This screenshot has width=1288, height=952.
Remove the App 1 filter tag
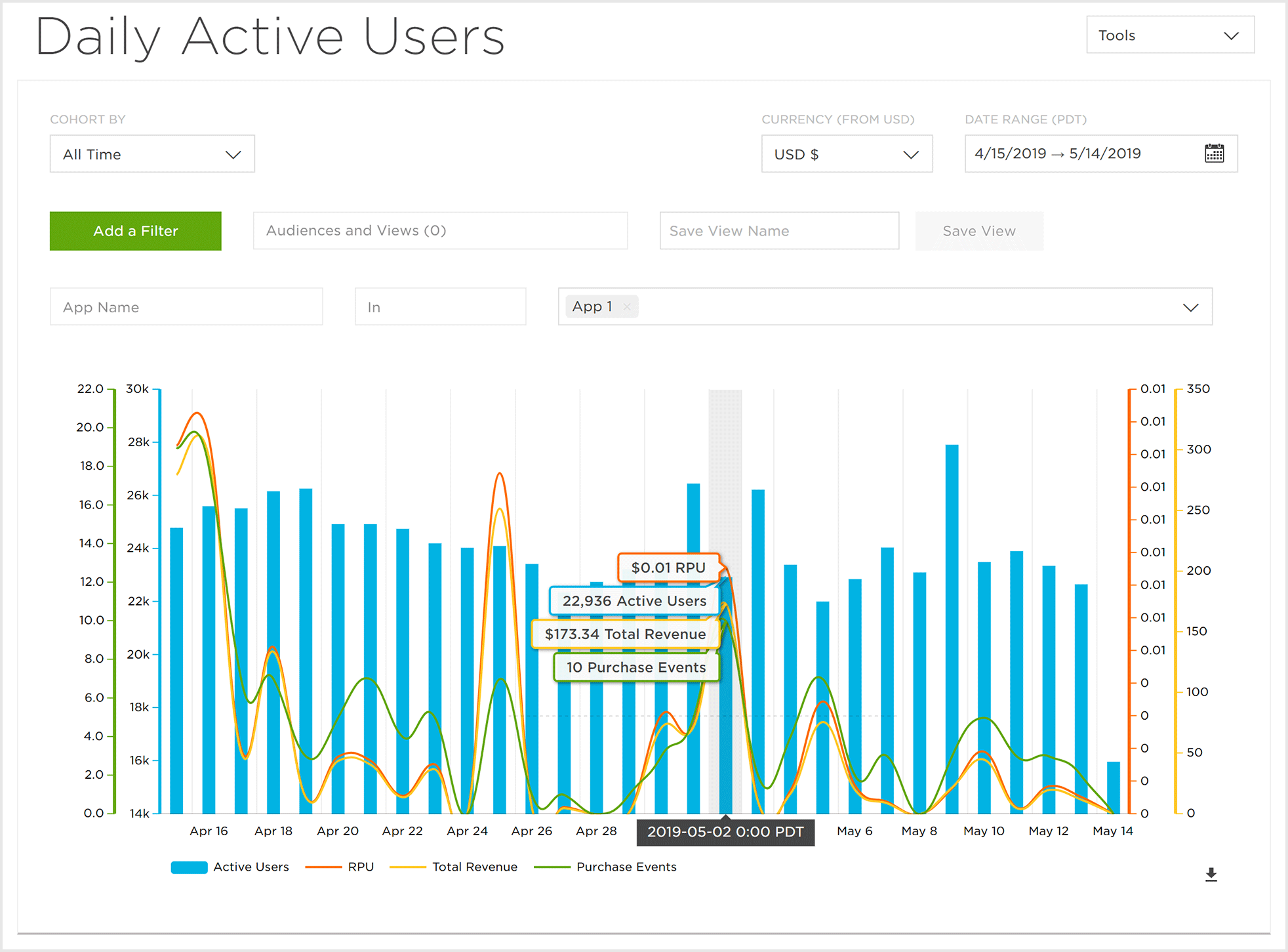click(x=627, y=306)
